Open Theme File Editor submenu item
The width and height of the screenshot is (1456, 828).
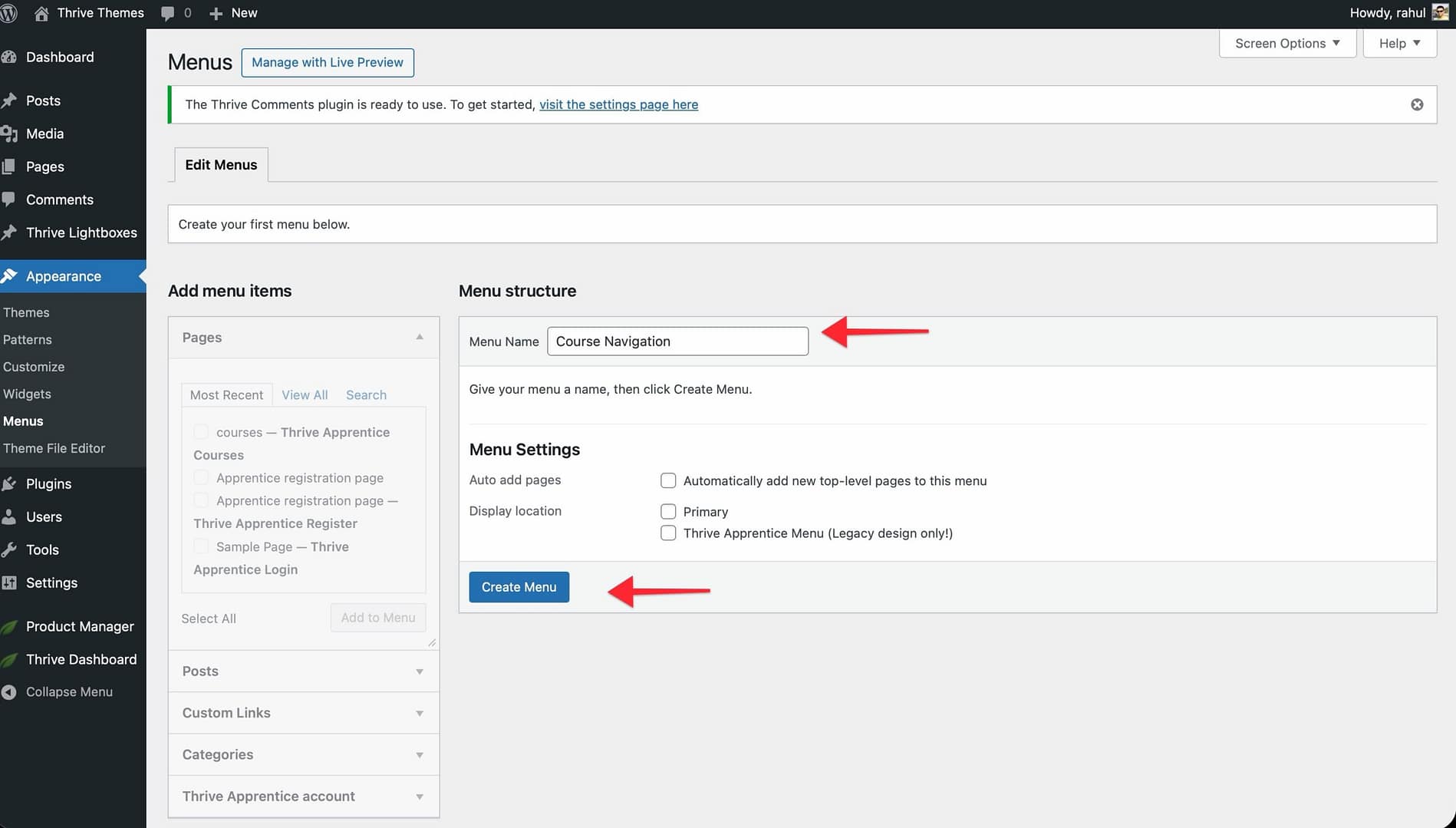pos(54,448)
